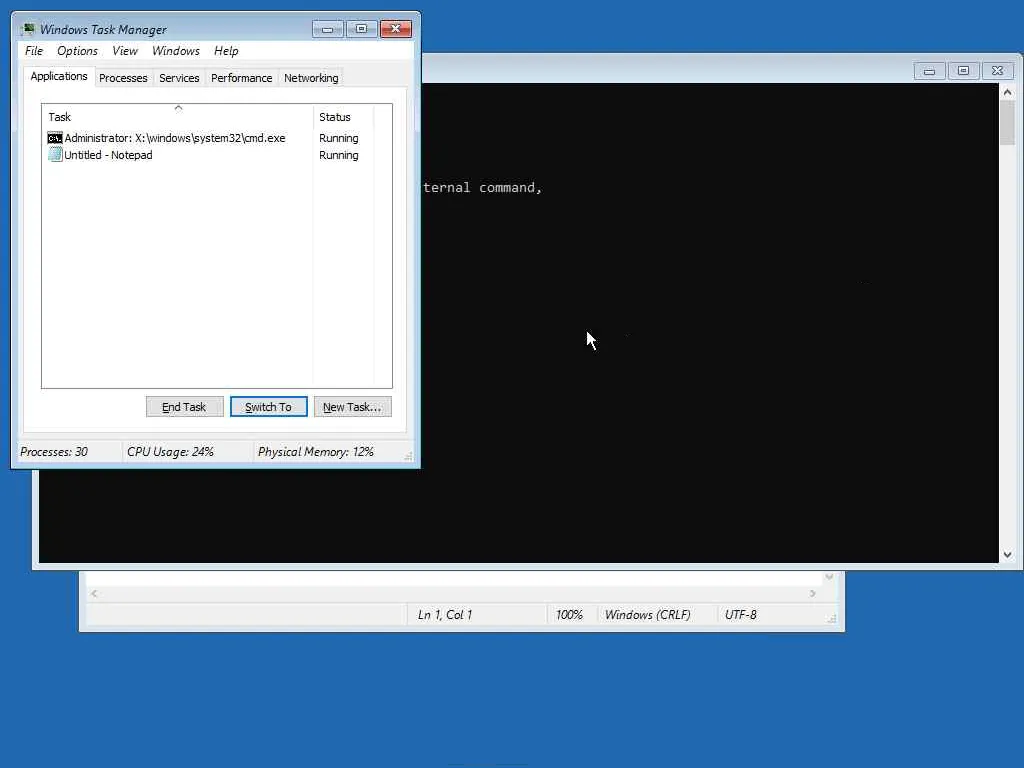Sort the list by the Status column header
The width and height of the screenshot is (1024, 768).
coord(344,117)
